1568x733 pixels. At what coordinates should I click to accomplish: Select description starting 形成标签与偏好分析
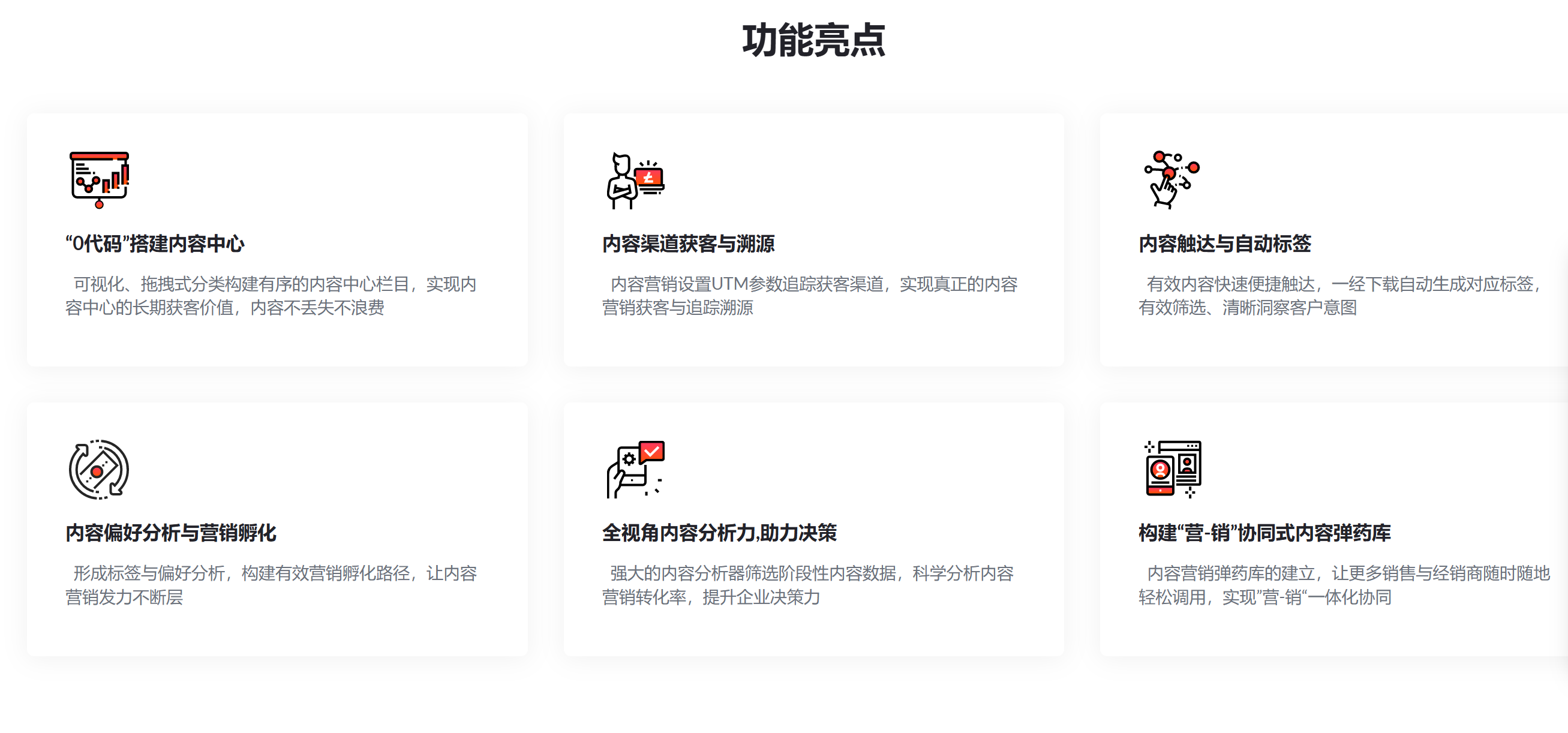(271, 585)
